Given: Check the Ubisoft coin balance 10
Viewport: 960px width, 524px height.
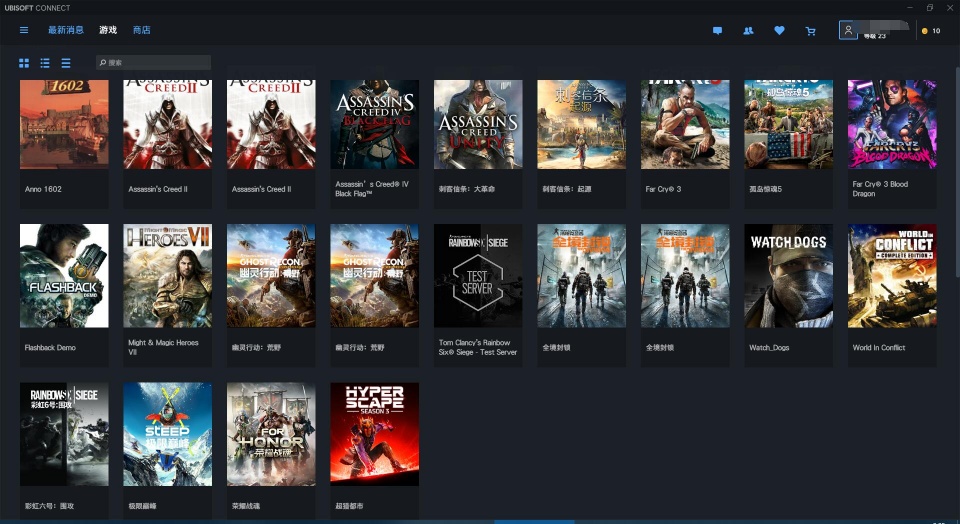Looking at the screenshot, I should point(931,31).
